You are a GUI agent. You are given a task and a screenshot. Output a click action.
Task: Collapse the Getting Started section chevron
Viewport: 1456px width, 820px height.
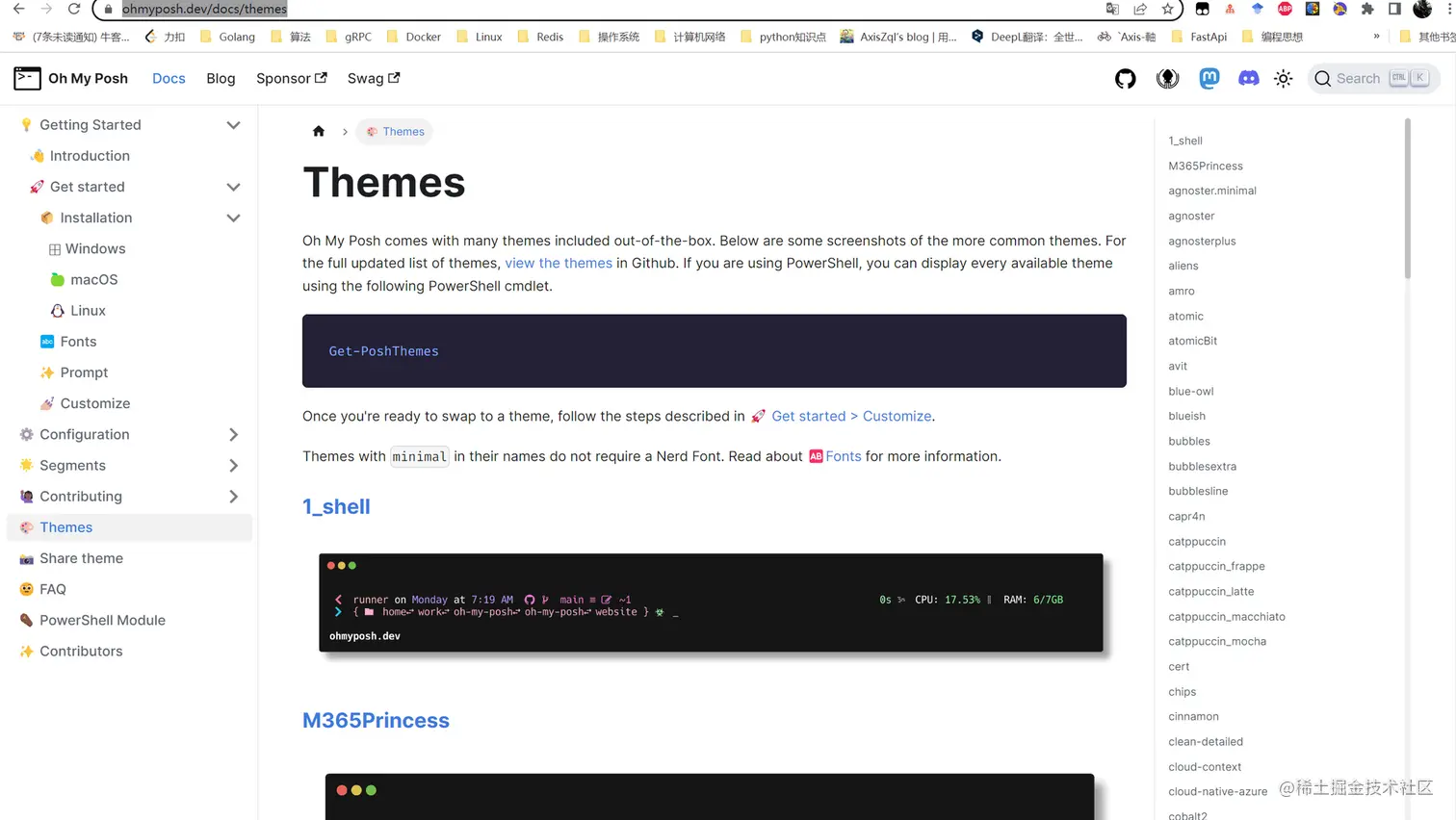point(233,125)
